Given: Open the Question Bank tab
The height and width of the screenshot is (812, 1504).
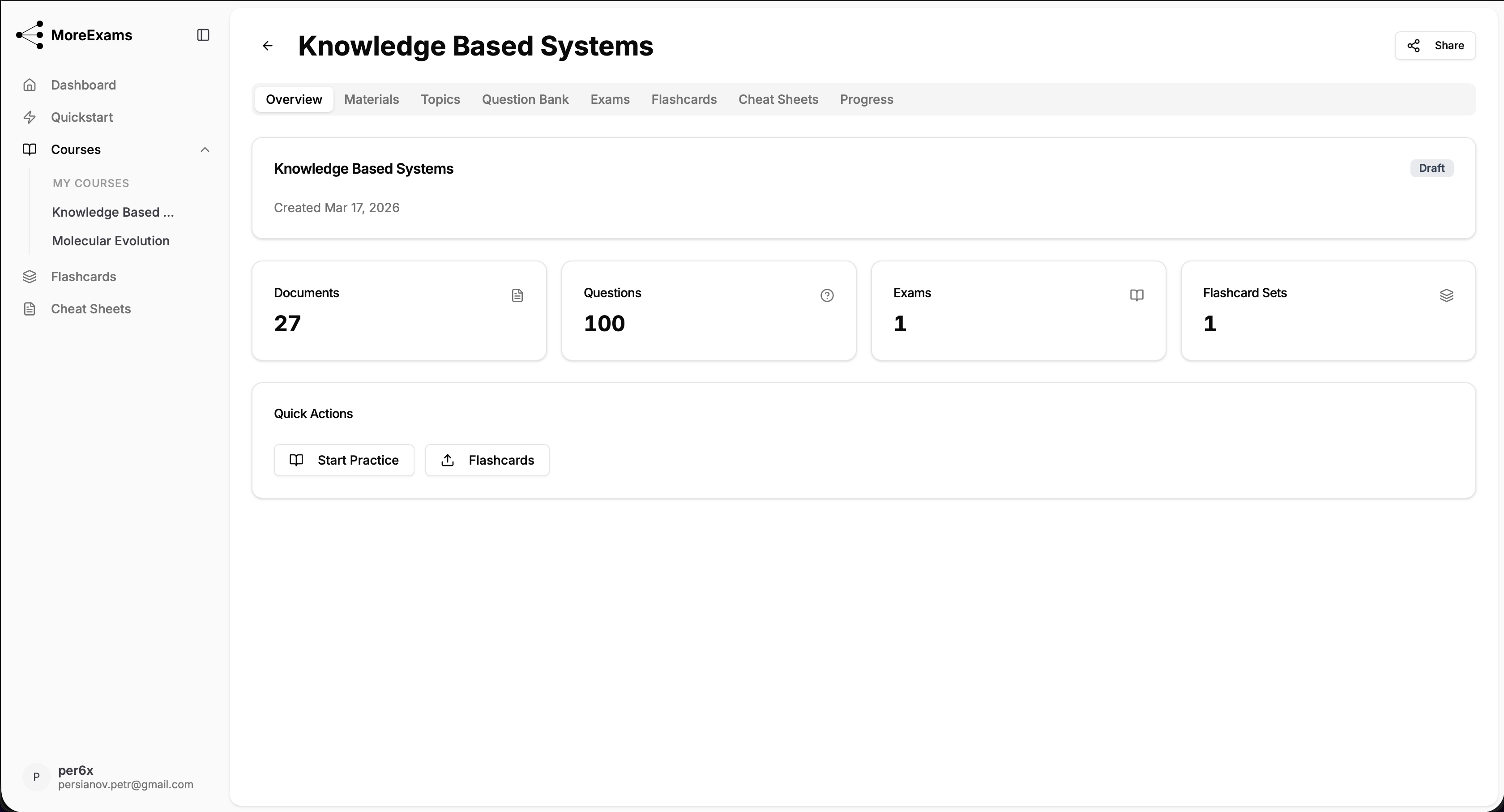Looking at the screenshot, I should [x=525, y=99].
